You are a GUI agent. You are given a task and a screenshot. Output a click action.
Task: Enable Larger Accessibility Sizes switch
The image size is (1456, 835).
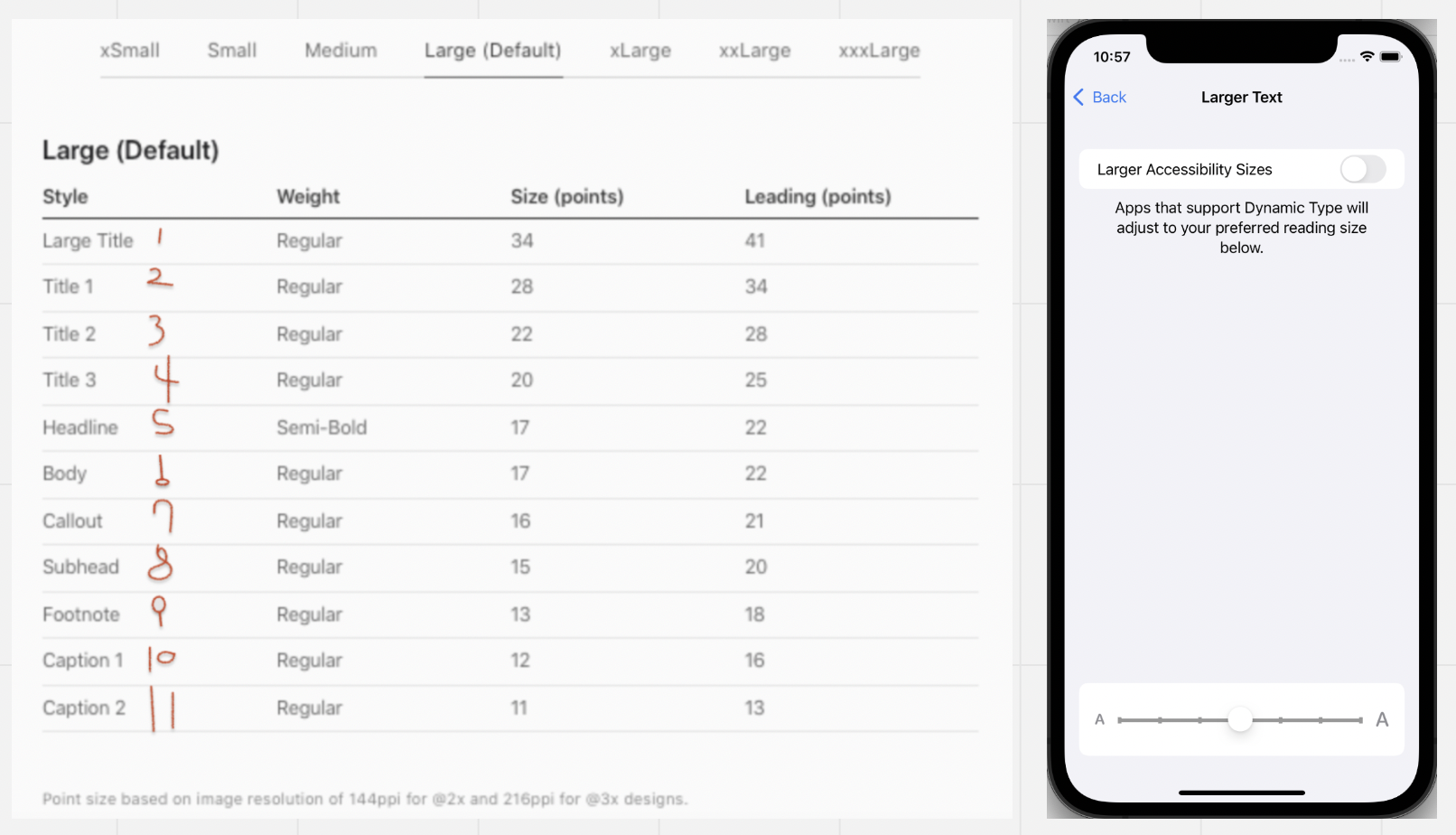pos(1362,169)
